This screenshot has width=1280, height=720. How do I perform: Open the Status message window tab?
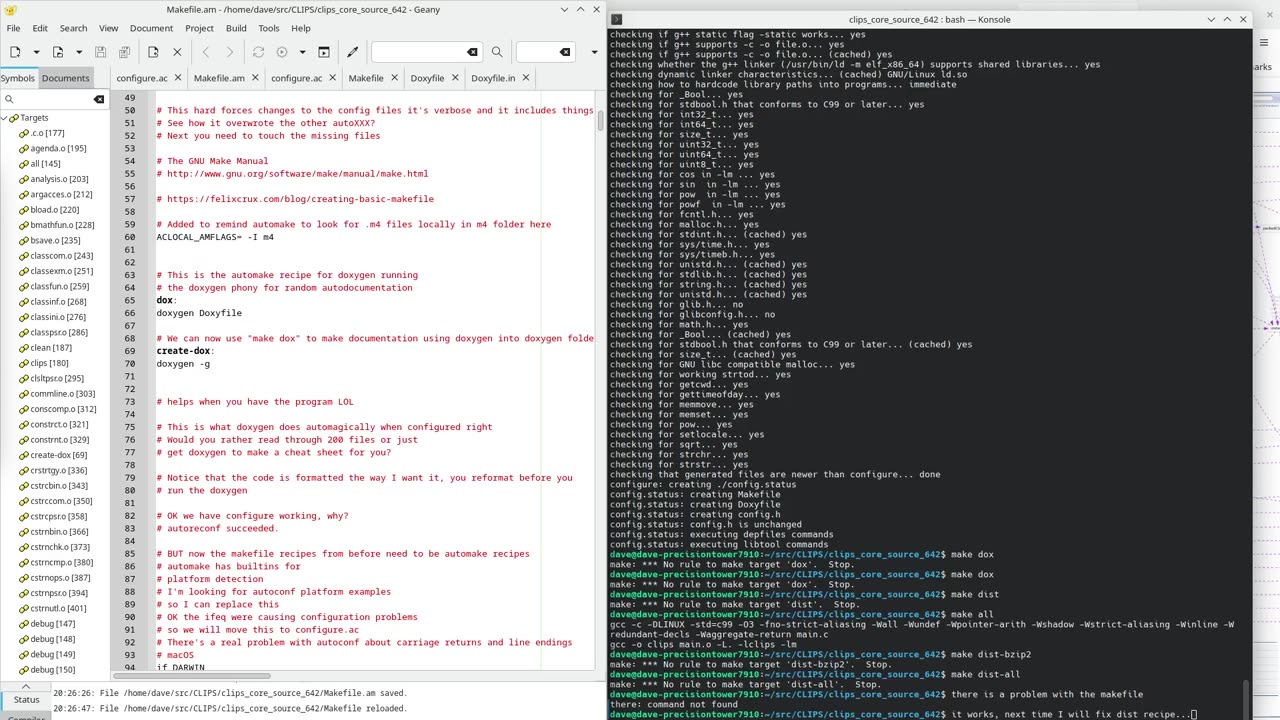[x=26, y=699]
